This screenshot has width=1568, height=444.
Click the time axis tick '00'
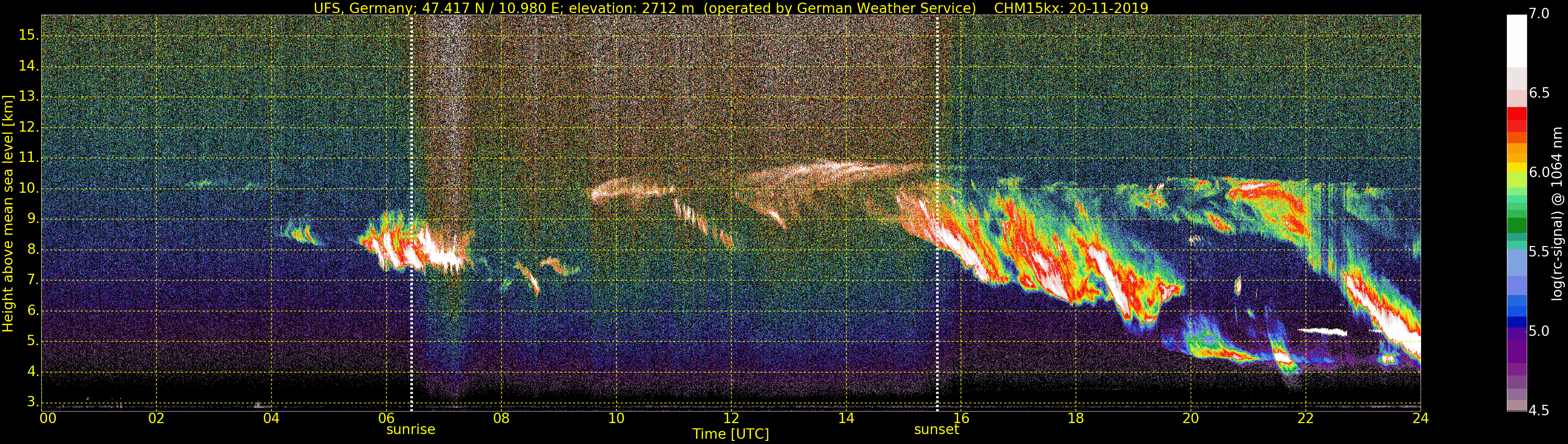(x=48, y=418)
